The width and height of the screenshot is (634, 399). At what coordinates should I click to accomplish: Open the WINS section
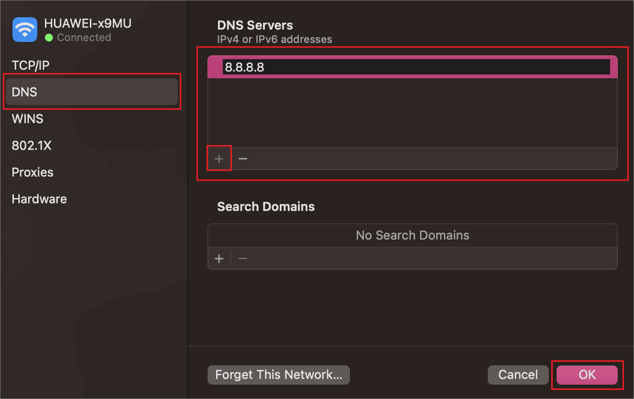point(27,119)
